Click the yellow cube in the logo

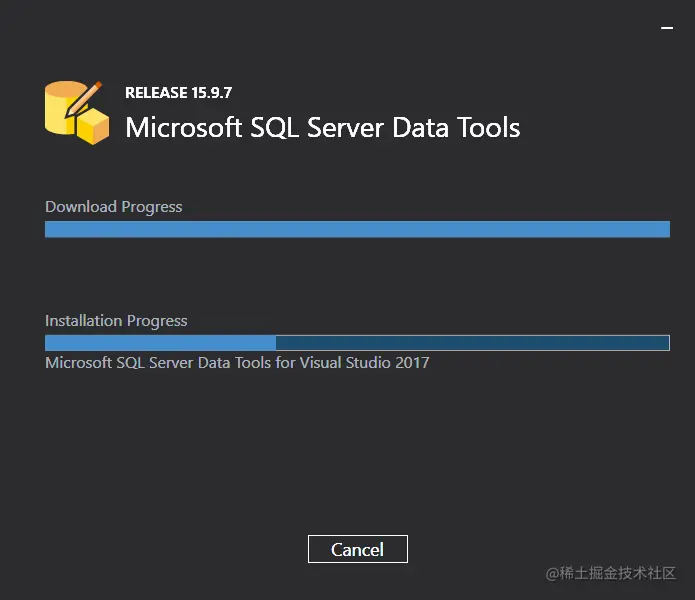click(94, 128)
